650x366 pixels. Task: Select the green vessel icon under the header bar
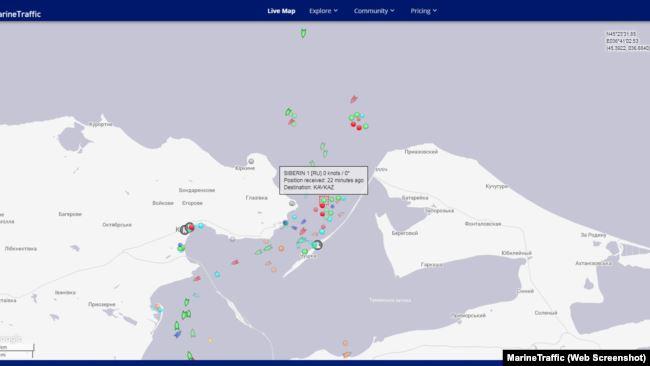tap(303, 33)
